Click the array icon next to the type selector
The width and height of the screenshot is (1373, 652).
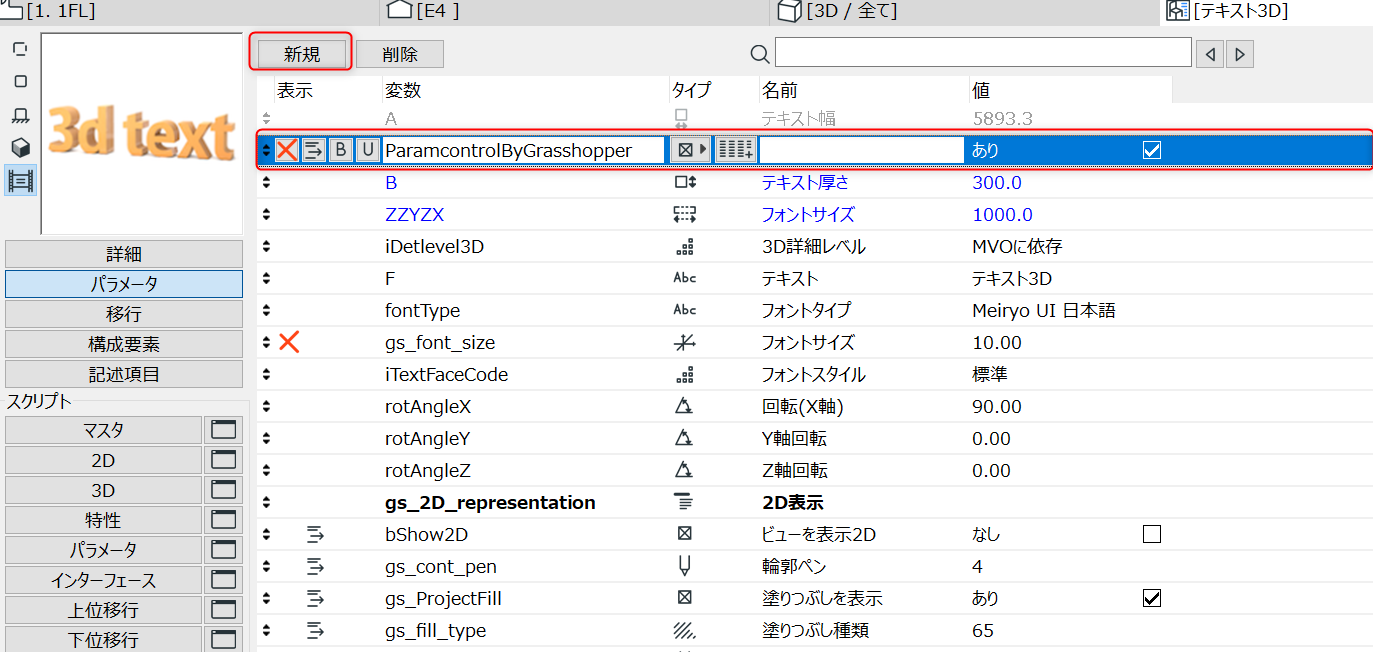pos(736,150)
